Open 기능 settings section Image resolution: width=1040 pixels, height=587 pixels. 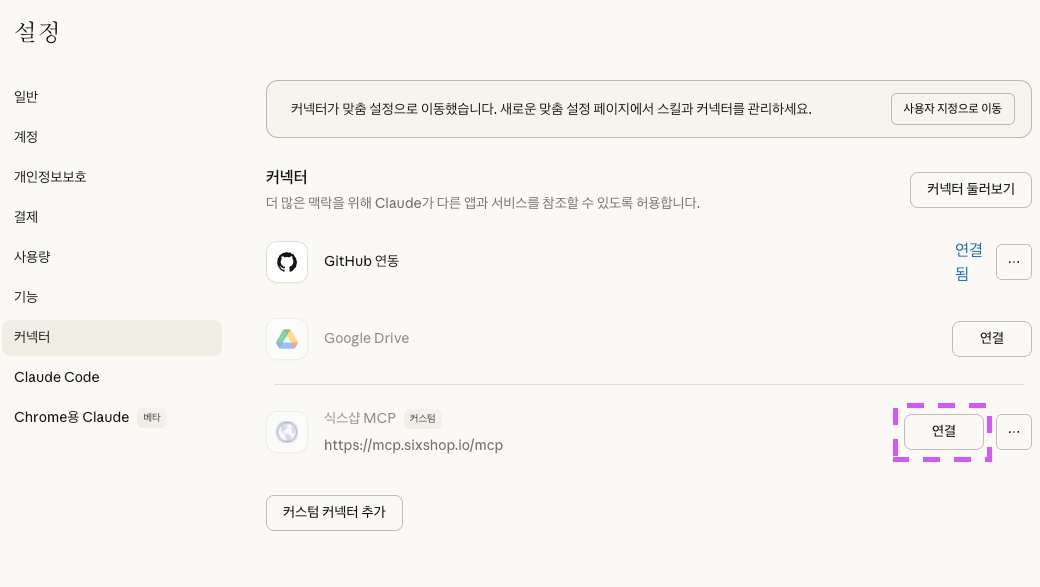[x=27, y=297]
